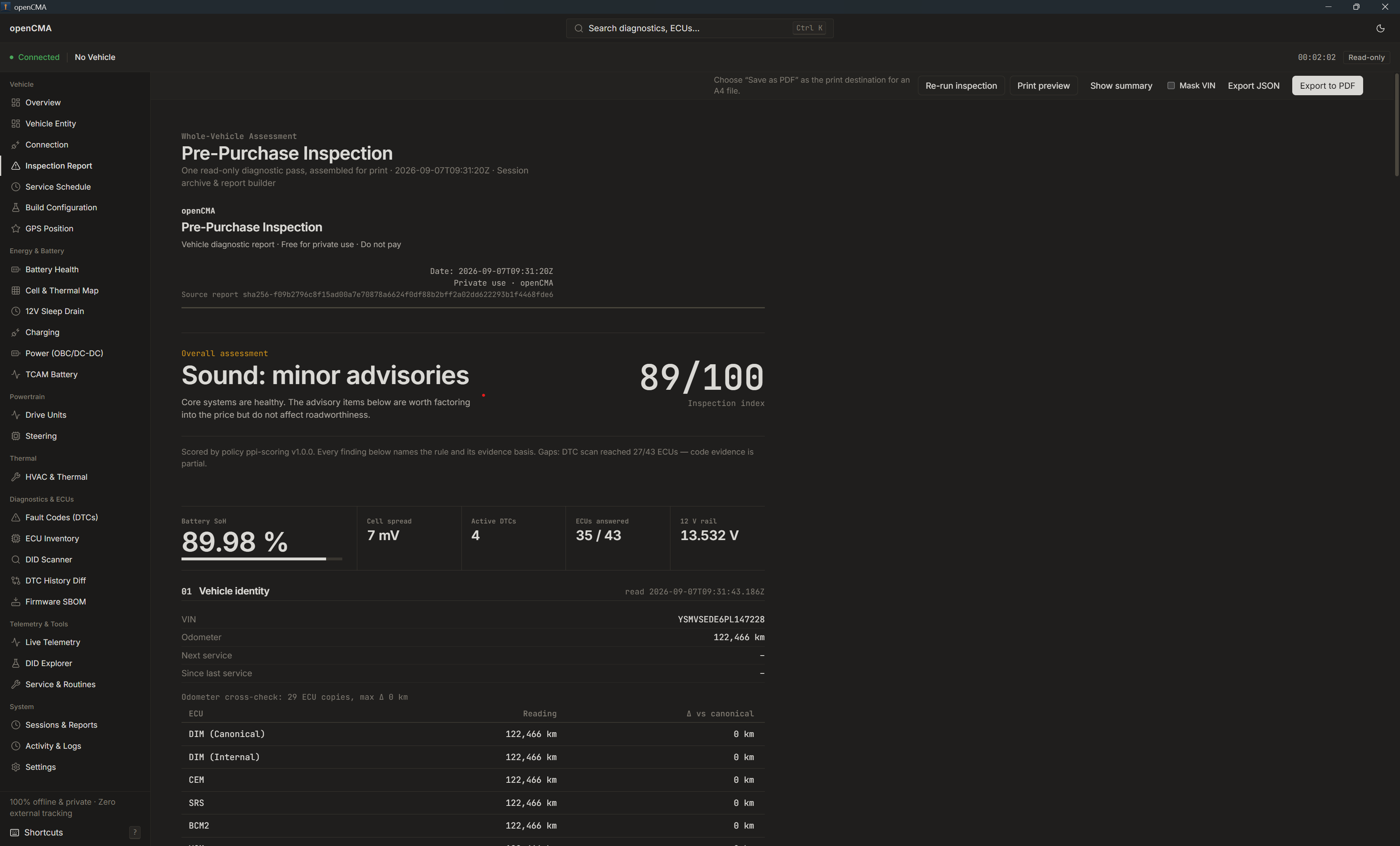Click the Live Telemetry pulse icon
Screen dimensions: 1400x846
click(15, 642)
